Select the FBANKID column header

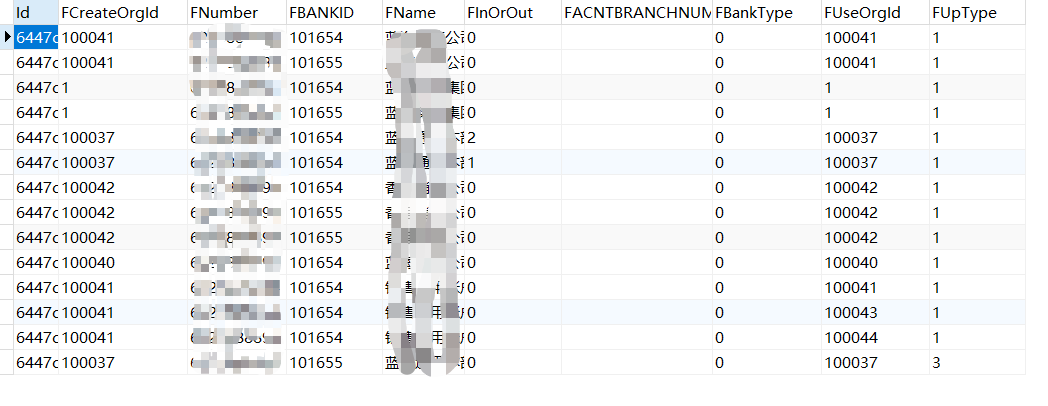(334, 13)
